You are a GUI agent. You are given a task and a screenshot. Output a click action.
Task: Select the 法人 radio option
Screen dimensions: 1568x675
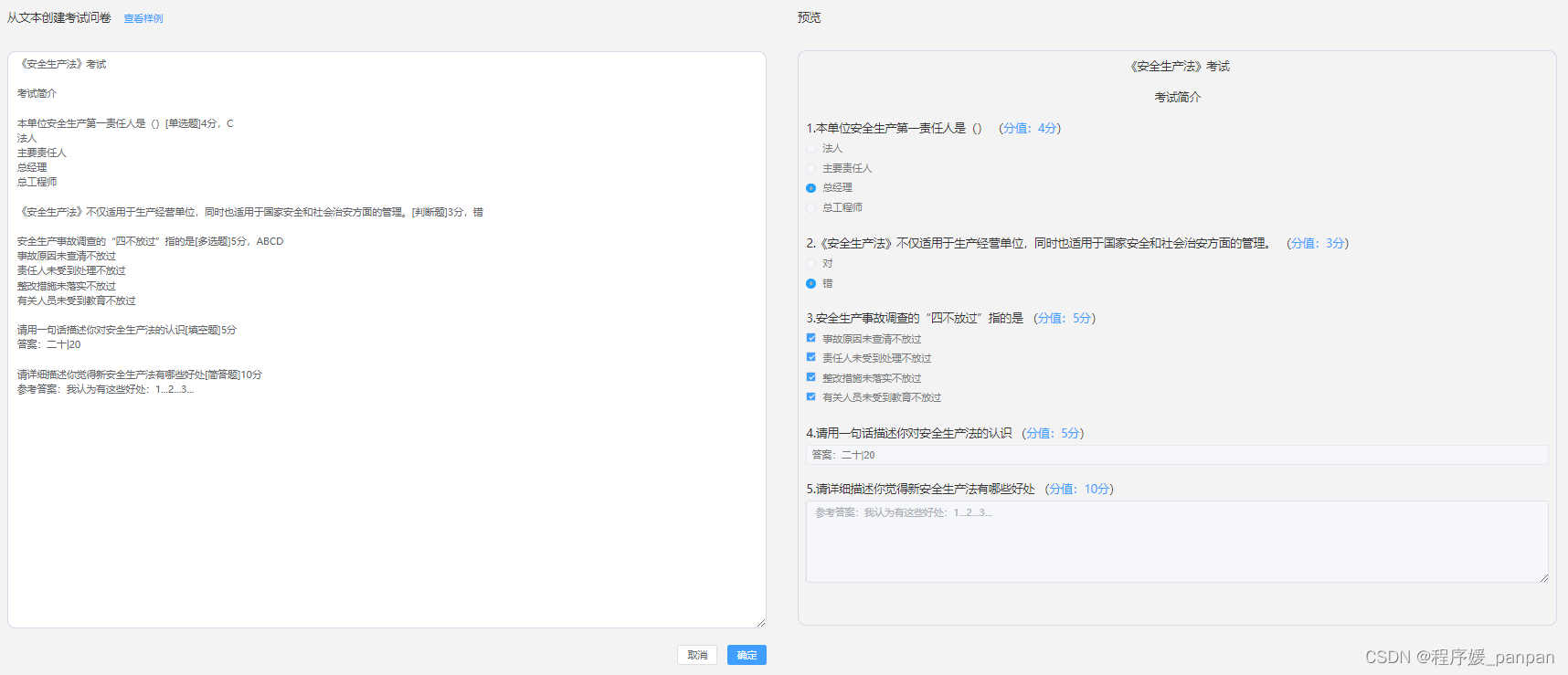click(x=810, y=148)
